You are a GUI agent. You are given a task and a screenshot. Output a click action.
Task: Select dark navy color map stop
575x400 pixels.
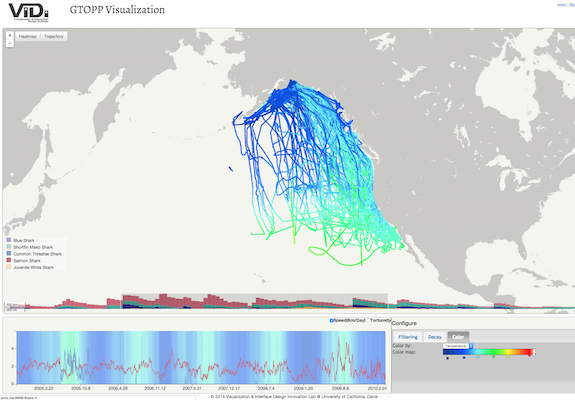[447, 358]
